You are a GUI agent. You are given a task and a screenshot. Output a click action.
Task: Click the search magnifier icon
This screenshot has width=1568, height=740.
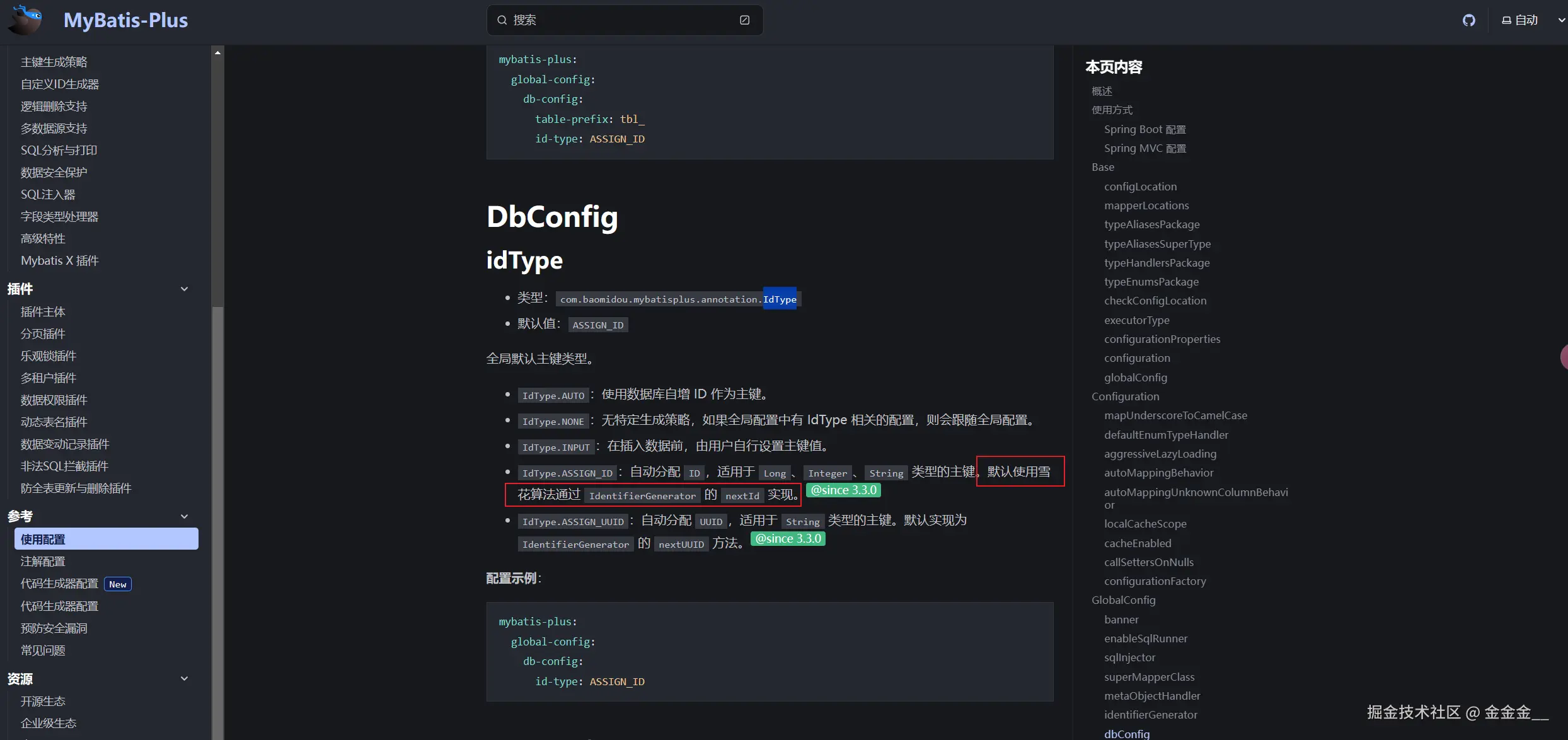502,20
